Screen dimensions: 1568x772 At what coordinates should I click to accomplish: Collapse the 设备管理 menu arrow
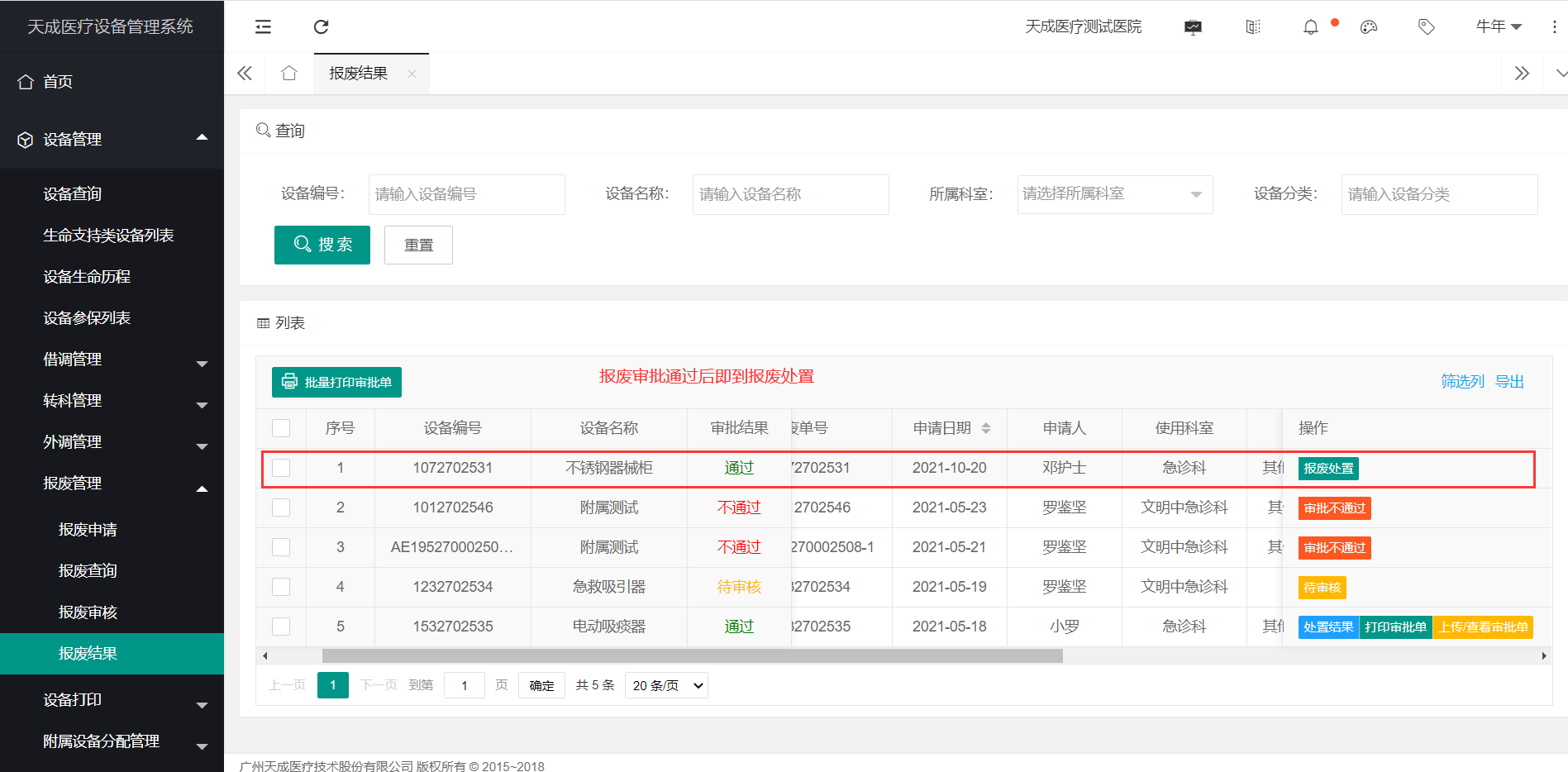[202, 137]
